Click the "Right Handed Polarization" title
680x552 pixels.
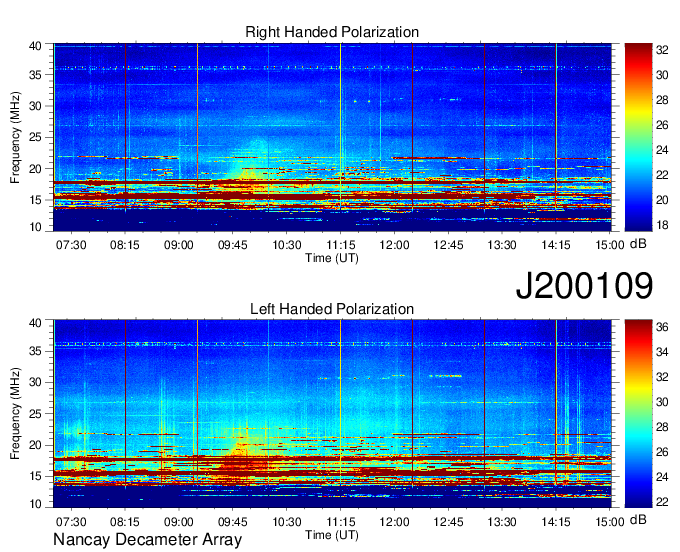click(332, 32)
